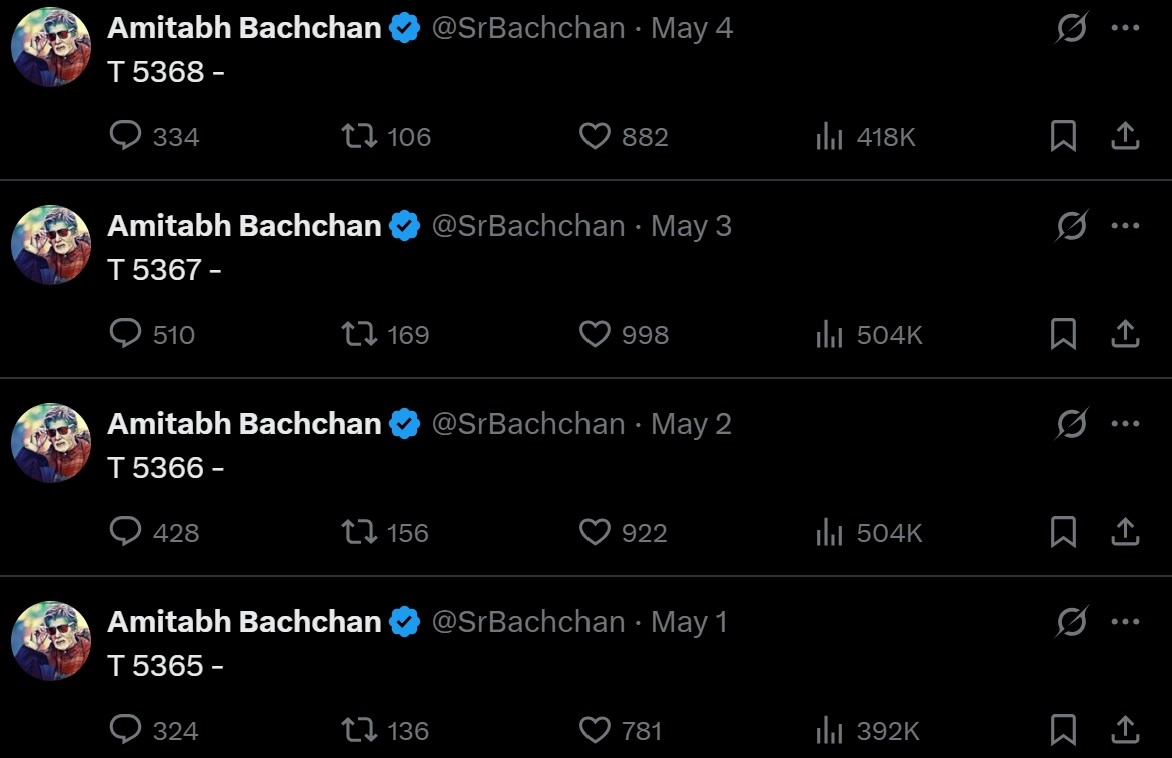Bookmark the T 5368 tweet

pyautogui.click(x=1063, y=136)
